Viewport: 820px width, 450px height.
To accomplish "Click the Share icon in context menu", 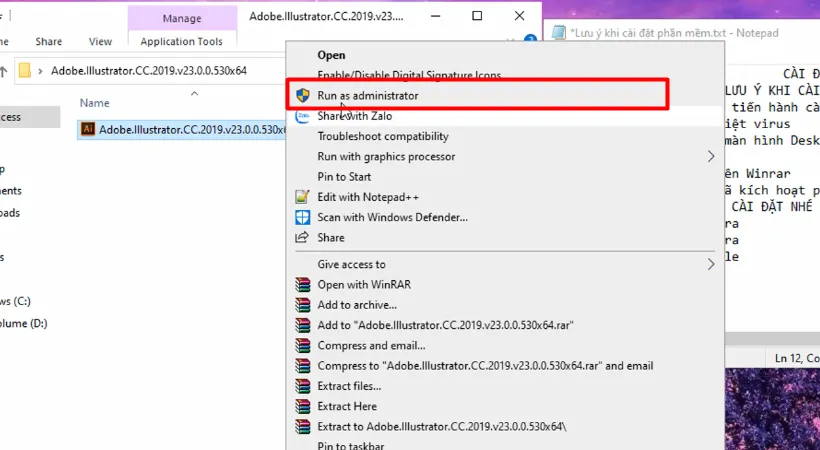I will coord(302,238).
